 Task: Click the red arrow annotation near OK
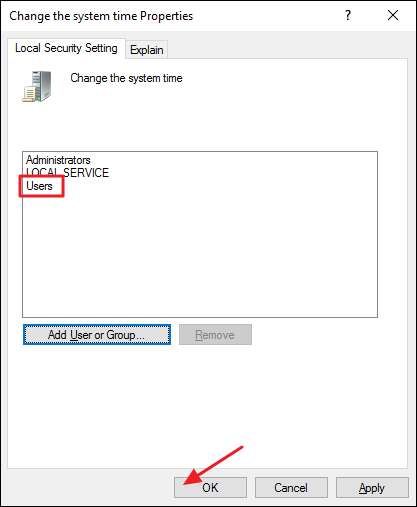[x=213, y=466]
